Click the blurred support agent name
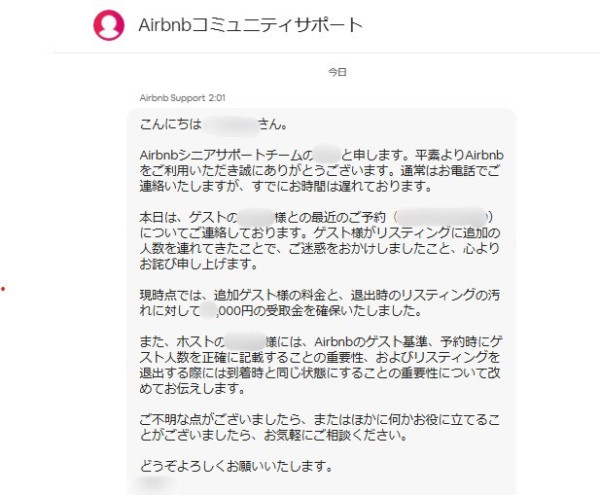Viewport: 600px width, 495px height. [327, 155]
